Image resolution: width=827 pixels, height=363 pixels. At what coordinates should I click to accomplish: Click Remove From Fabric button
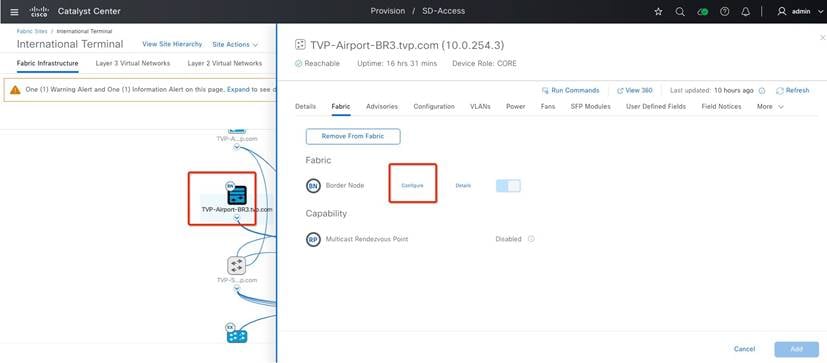click(353, 136)
